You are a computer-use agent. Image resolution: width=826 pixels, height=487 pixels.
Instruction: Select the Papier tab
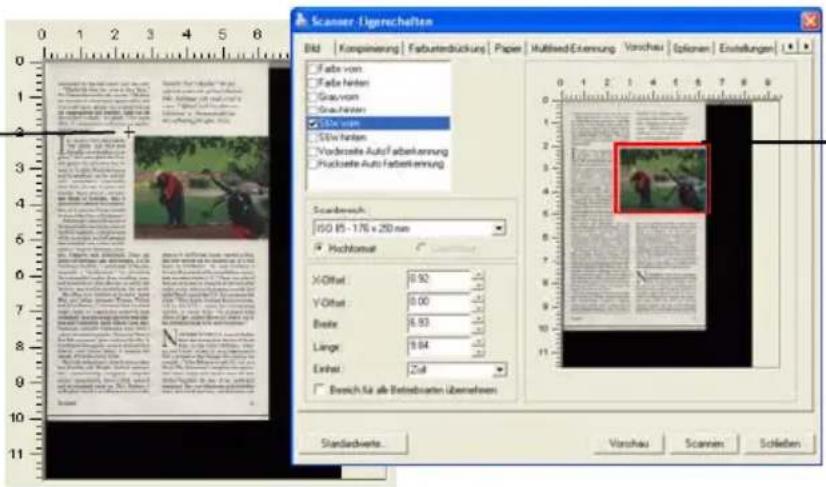507,48
